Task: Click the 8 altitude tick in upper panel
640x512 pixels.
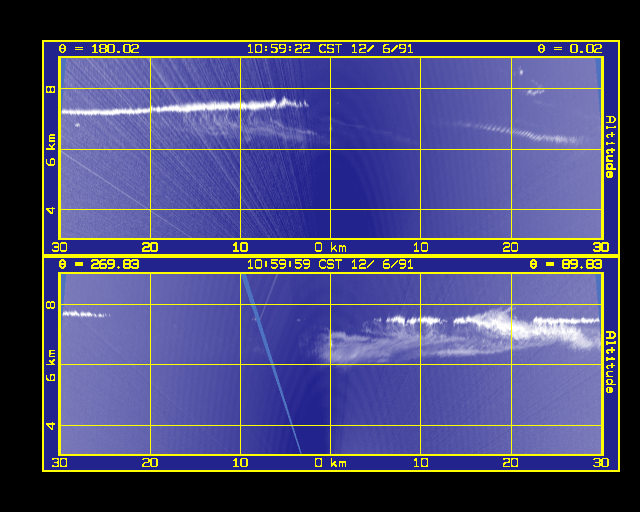Action: [51, 89]
